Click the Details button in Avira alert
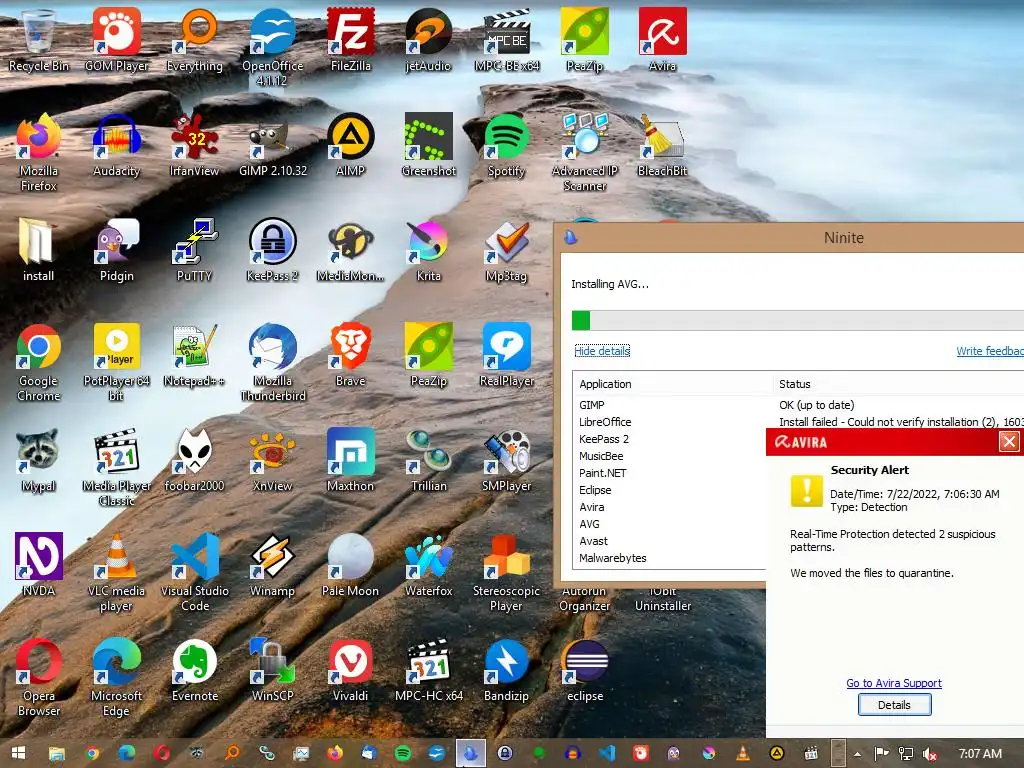 894,705
